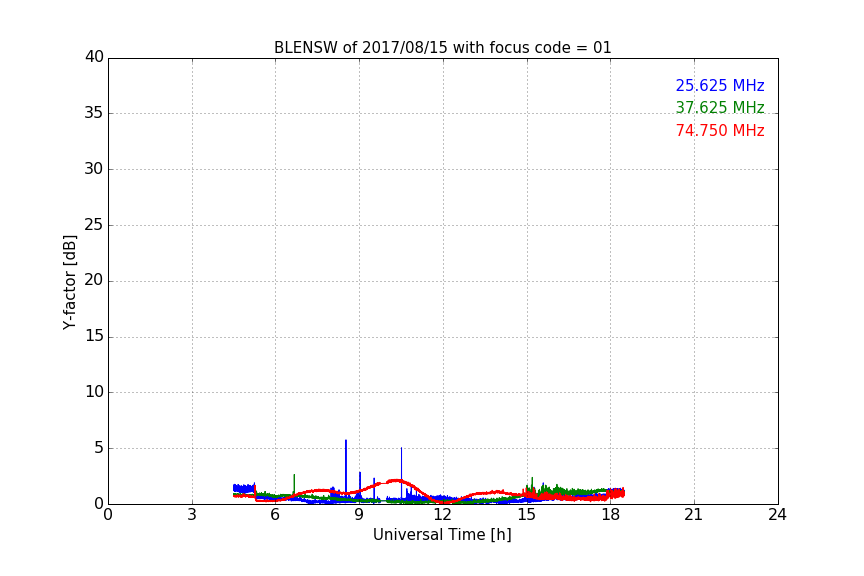Click the y-axis tick label 10
This screenshot has width=864, height=576.
94,392
